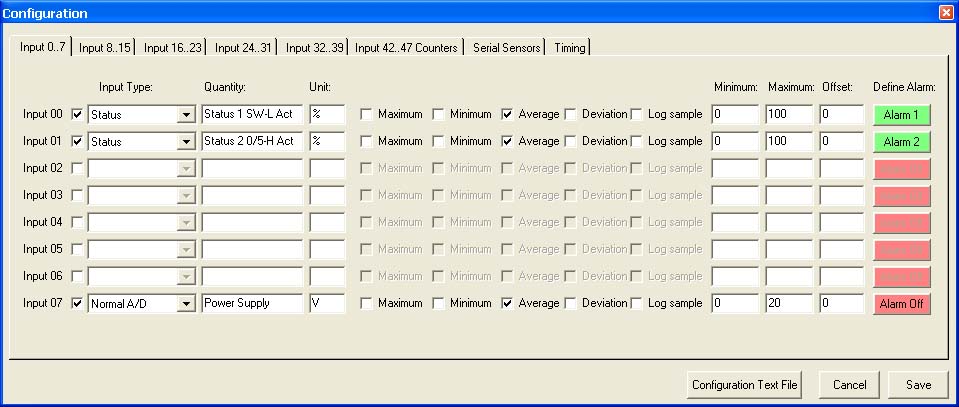
Task: Open Normal A/D dropdown for Input 07
Action: pos(185,303)
